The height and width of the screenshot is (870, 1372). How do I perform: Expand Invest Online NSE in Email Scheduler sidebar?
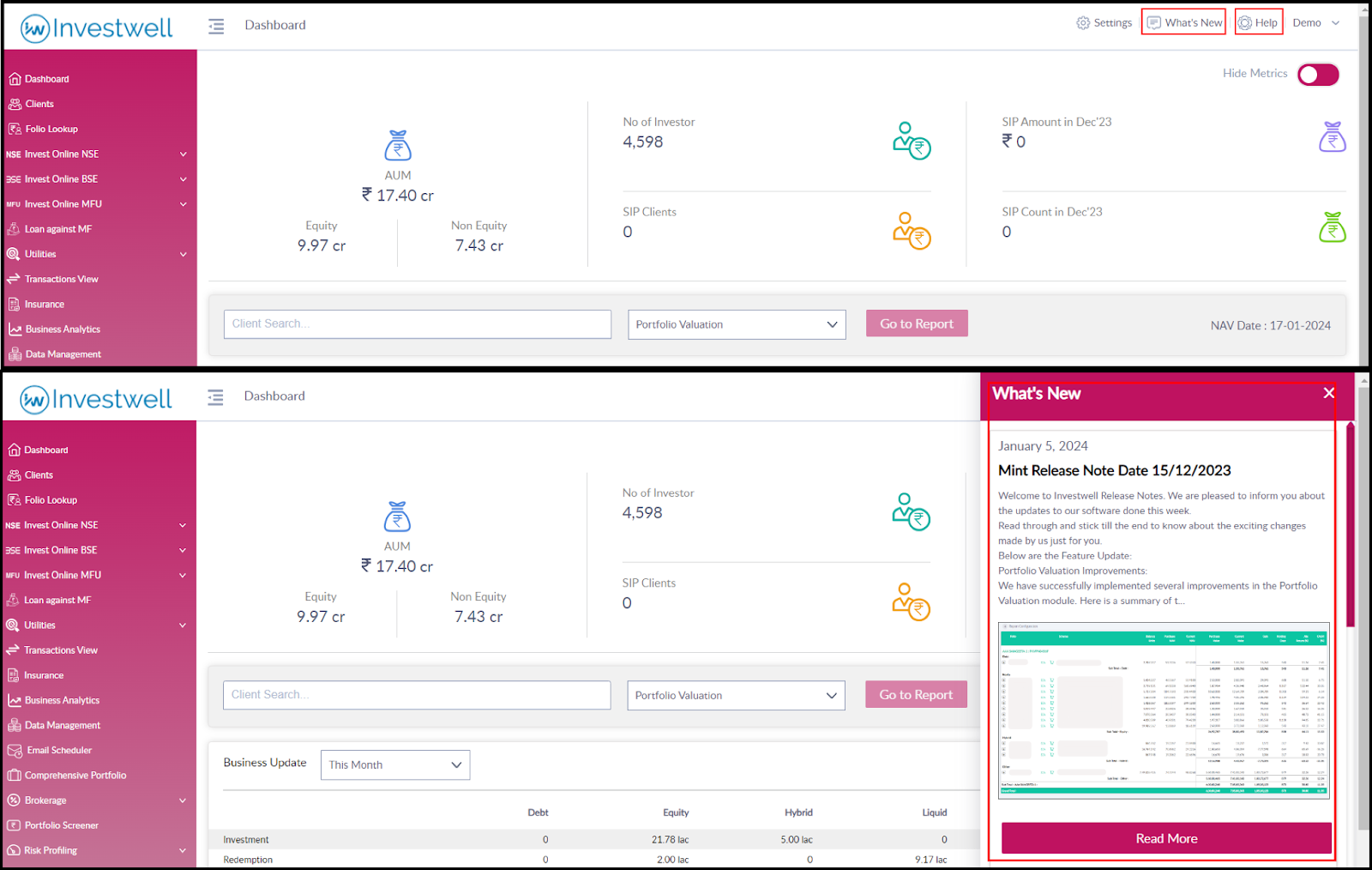pyautogui.click(x=97, y=525)
